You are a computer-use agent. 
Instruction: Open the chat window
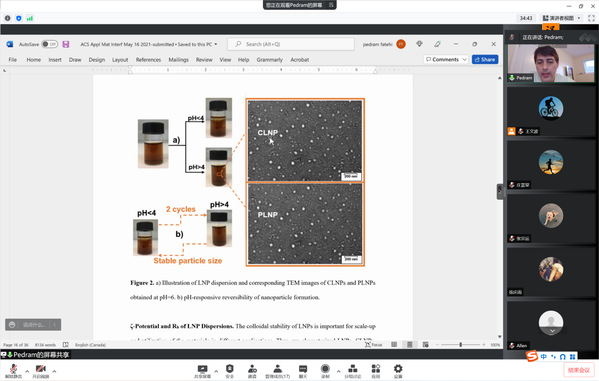pos(303,371)
